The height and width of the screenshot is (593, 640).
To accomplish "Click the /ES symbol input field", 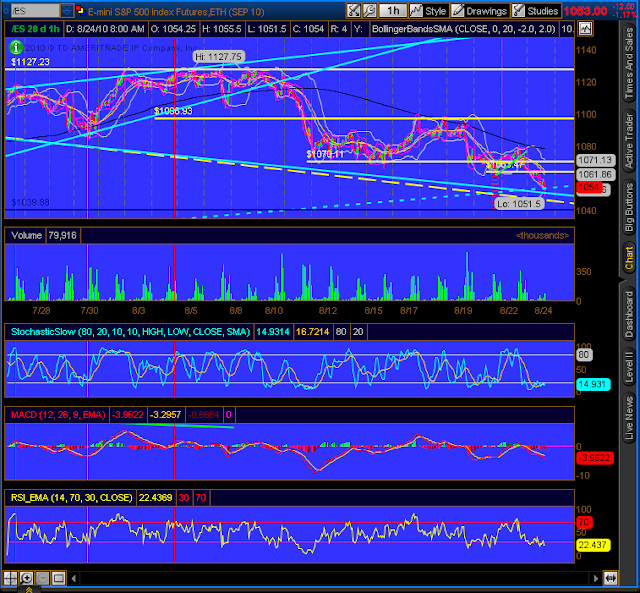I will click(35, 11).
